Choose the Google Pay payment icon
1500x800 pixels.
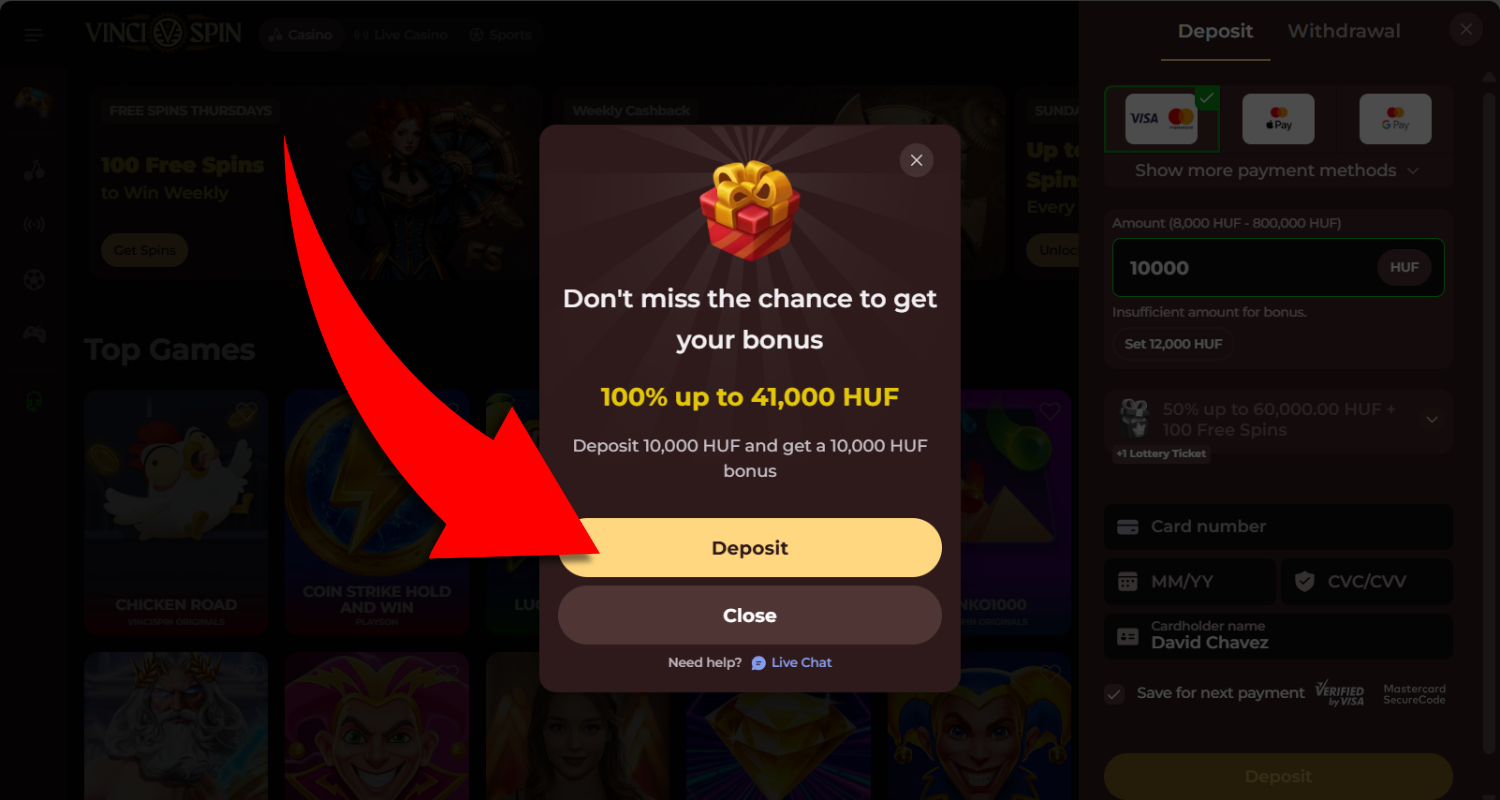pyautogui.click(x=1395, y=119)
